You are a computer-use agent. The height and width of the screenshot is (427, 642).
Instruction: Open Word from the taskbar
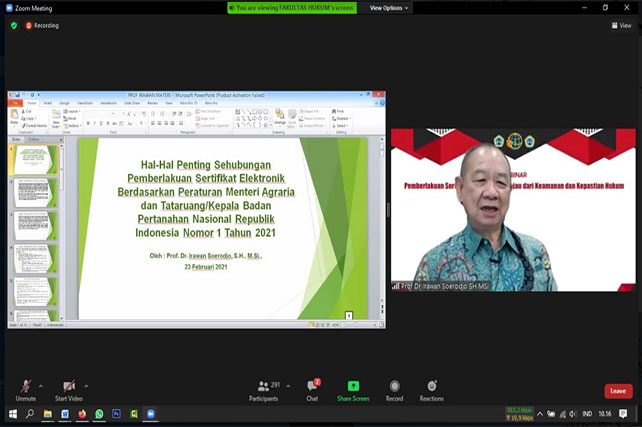(x=65, y=414)
